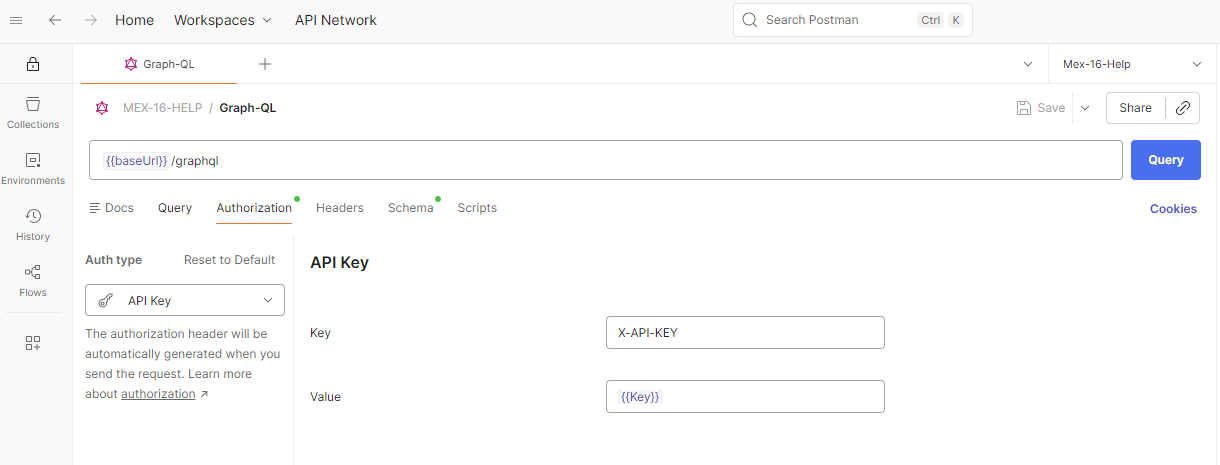Open the add-apps grid icon in sidebar

[x=33, y=343]
